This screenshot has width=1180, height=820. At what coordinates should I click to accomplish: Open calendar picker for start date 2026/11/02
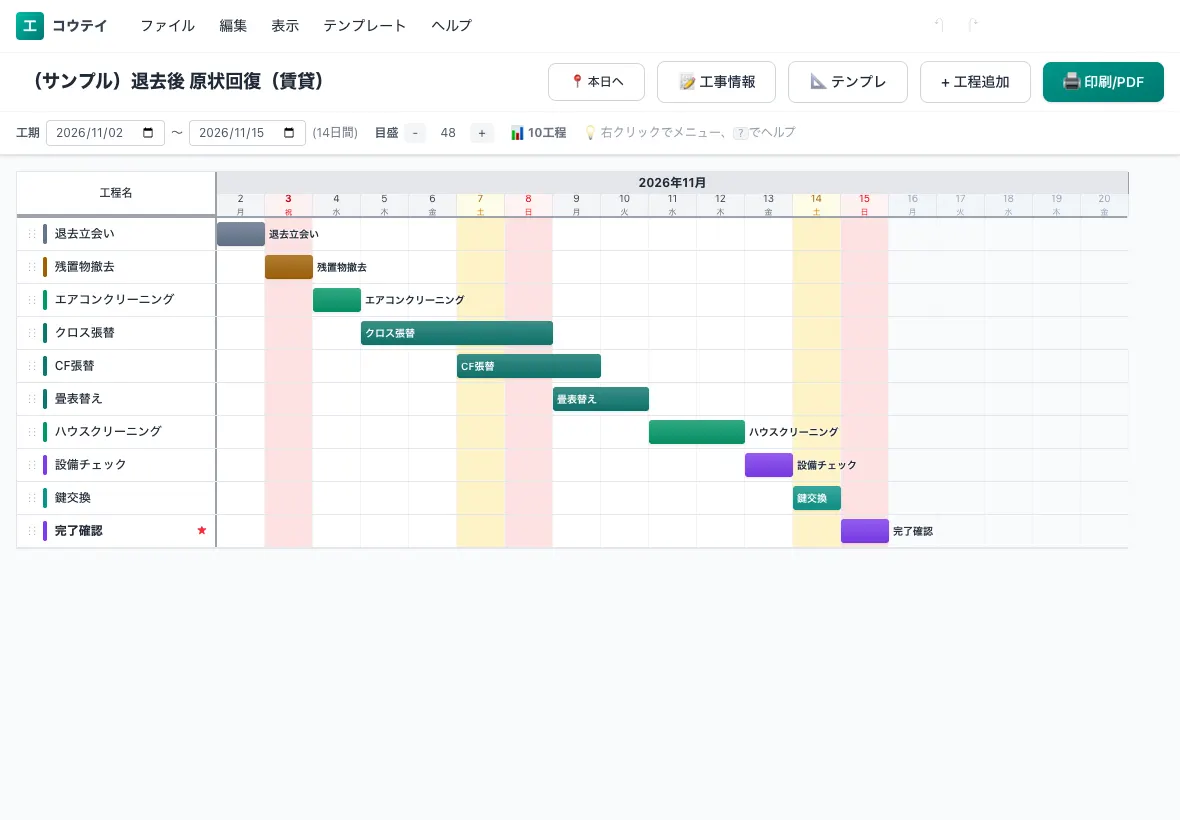click(148, 132)
